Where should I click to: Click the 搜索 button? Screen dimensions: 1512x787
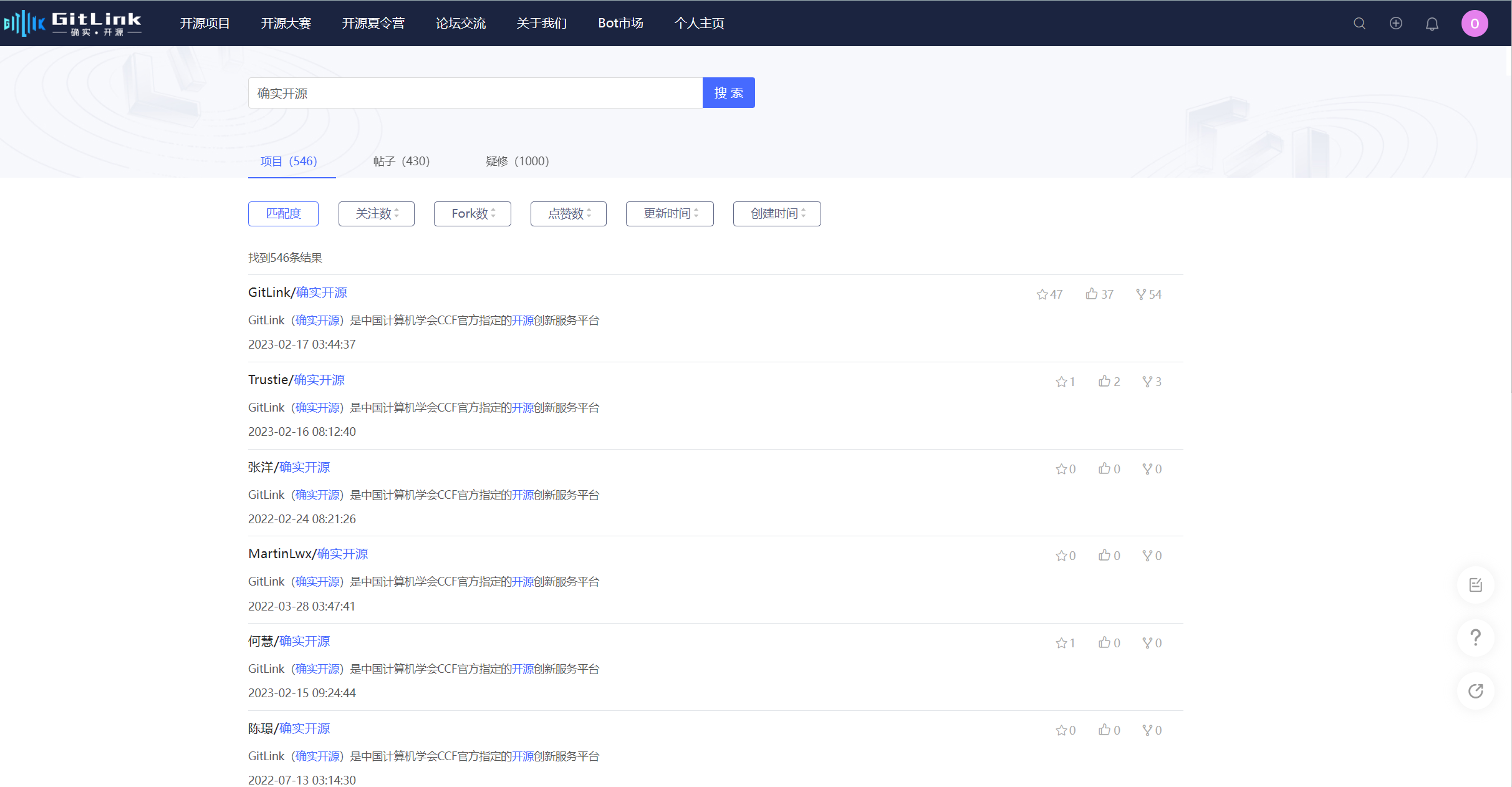729,93
